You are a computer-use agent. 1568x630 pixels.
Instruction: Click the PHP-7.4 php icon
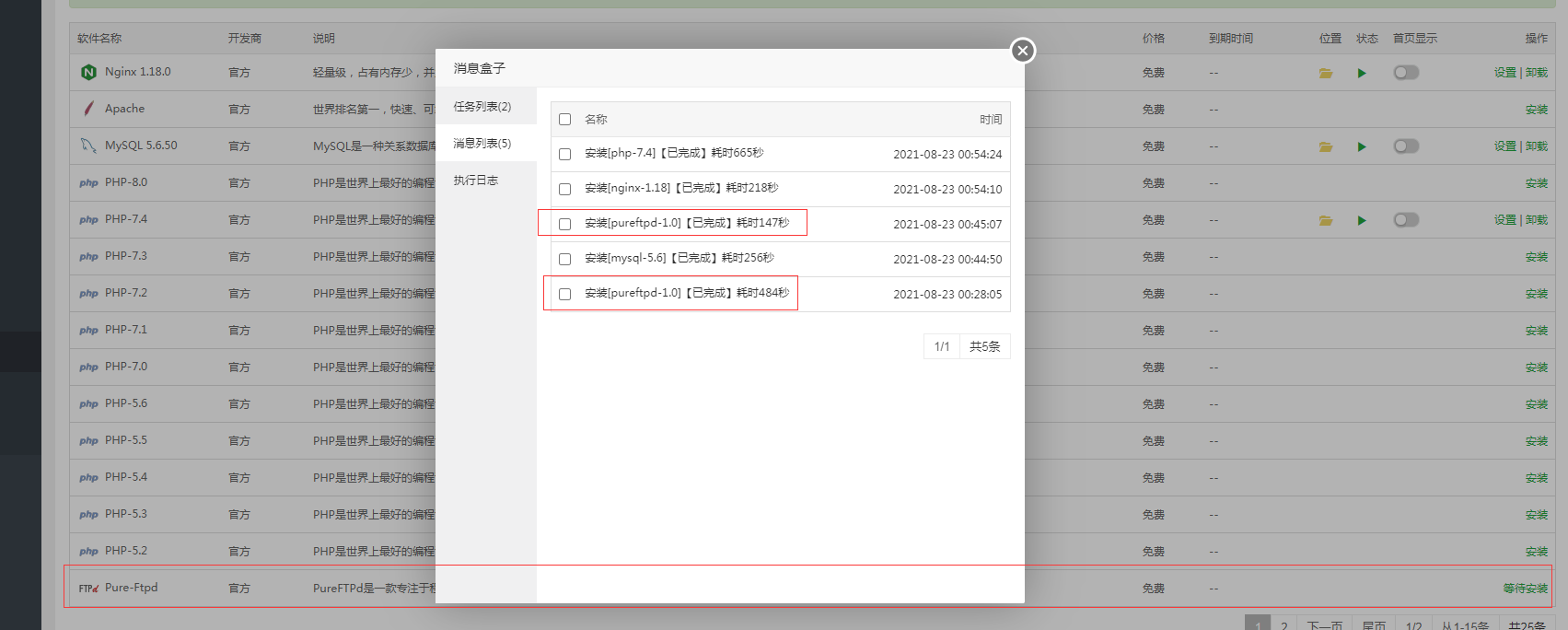point(88,220)
